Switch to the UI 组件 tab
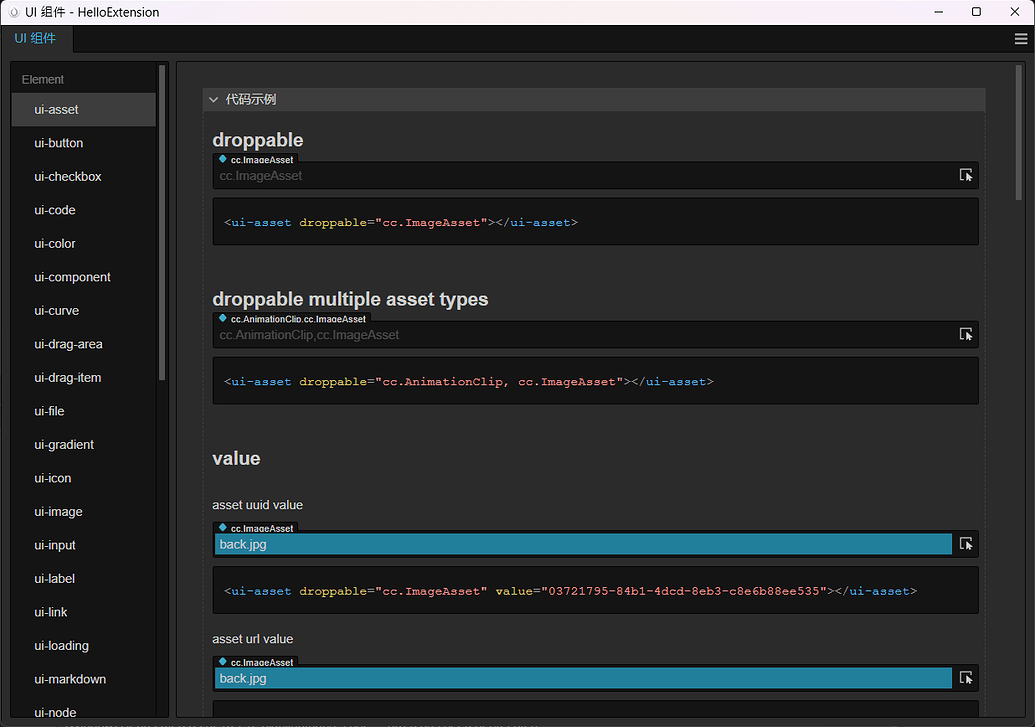Image resolution: width=1035 pixels, height=727 pixels. [36, 39]
